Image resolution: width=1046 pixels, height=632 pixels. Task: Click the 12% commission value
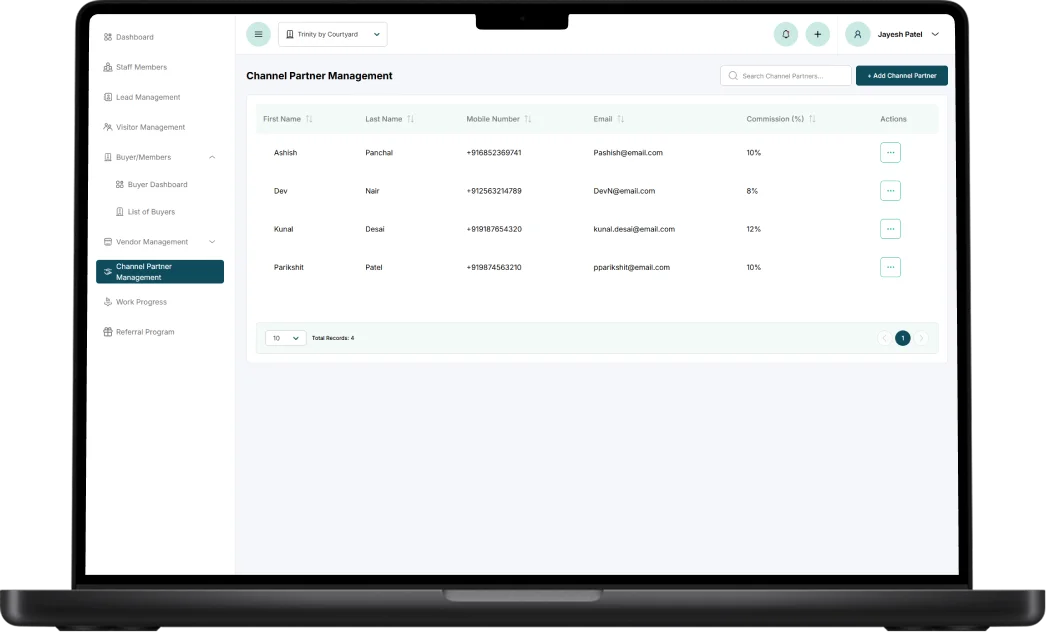pyautogui.click(x=753, y=229)
